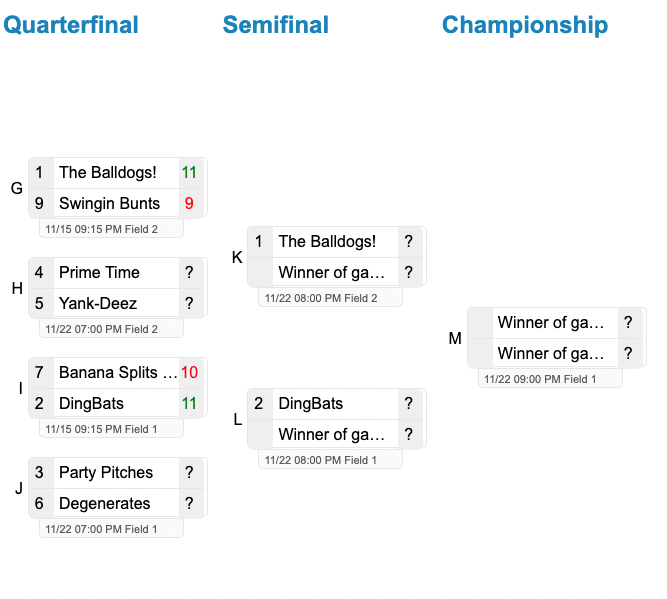
Task: Open the Yank-Deez team entry
Action: [98, 304]
